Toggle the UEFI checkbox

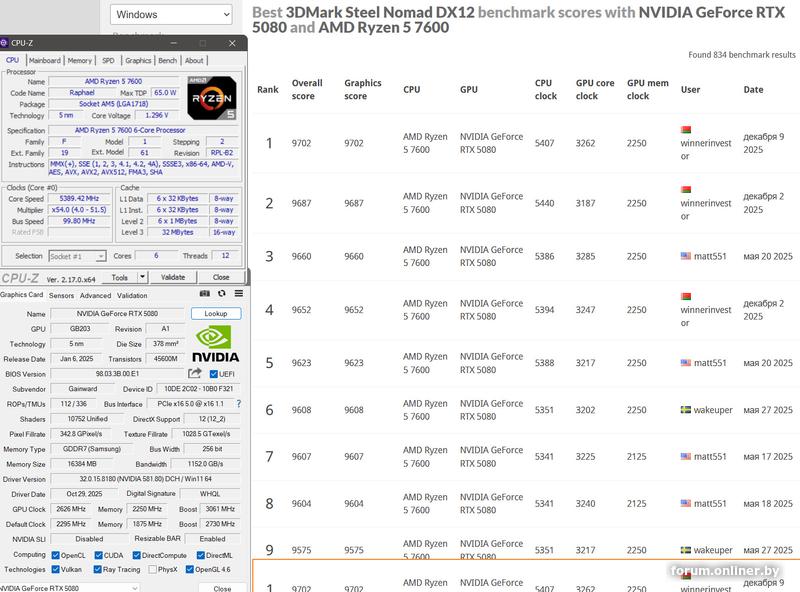pos(214,374)
